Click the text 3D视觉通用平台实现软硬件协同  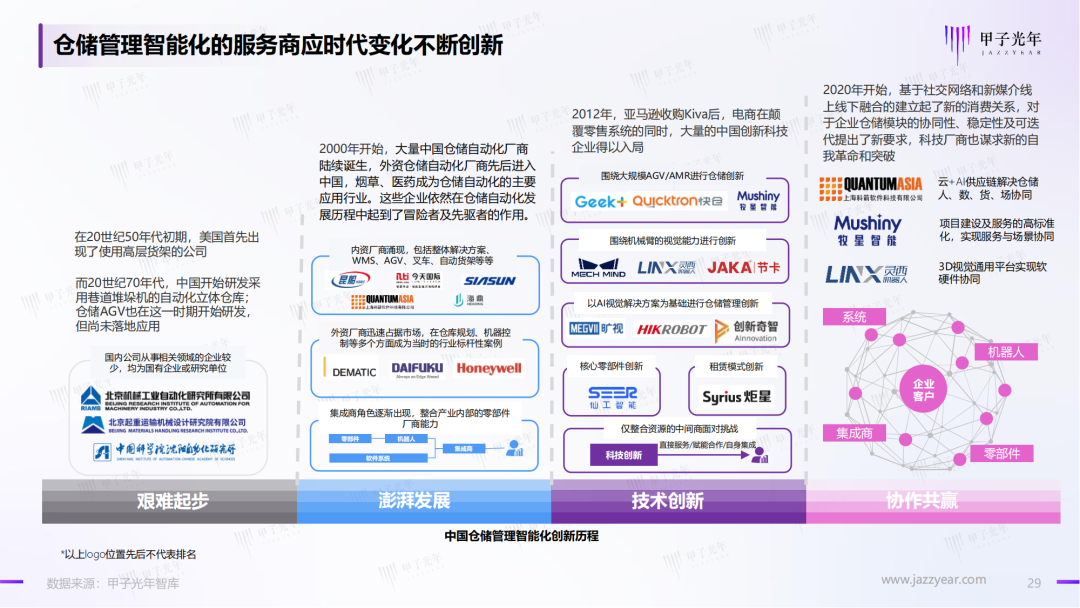992,273
